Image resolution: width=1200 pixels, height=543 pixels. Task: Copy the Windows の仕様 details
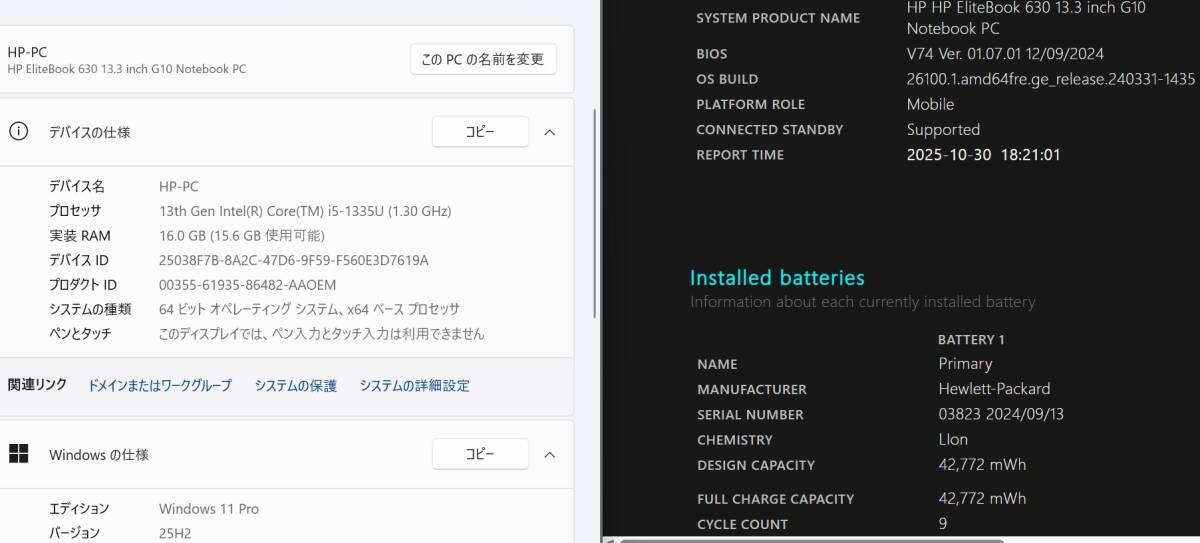[480, 454]
